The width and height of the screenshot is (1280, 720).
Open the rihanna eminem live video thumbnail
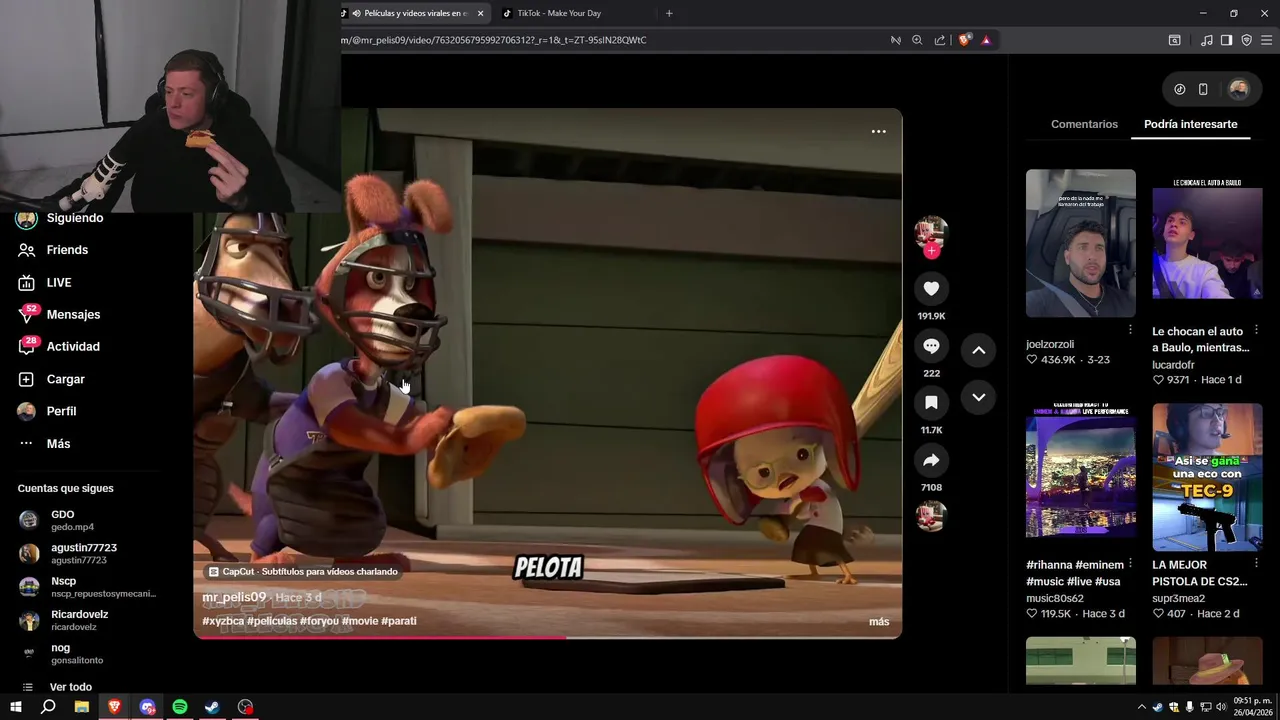(1080, 477)
